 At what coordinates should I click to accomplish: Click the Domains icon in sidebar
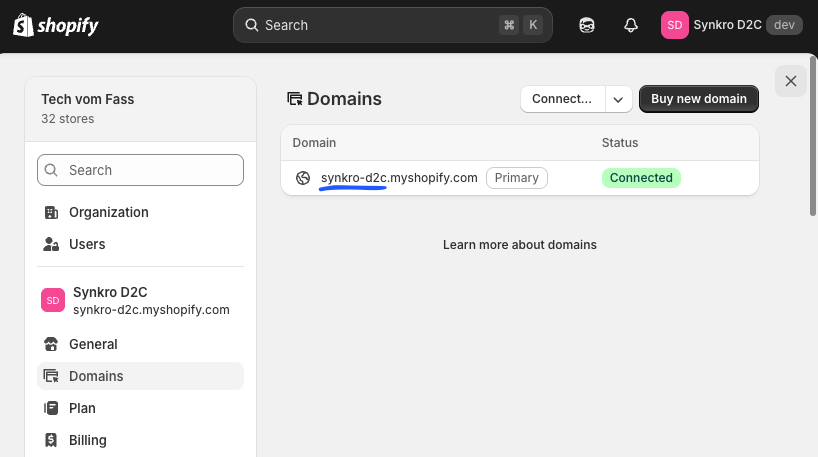tap(51, 376)
